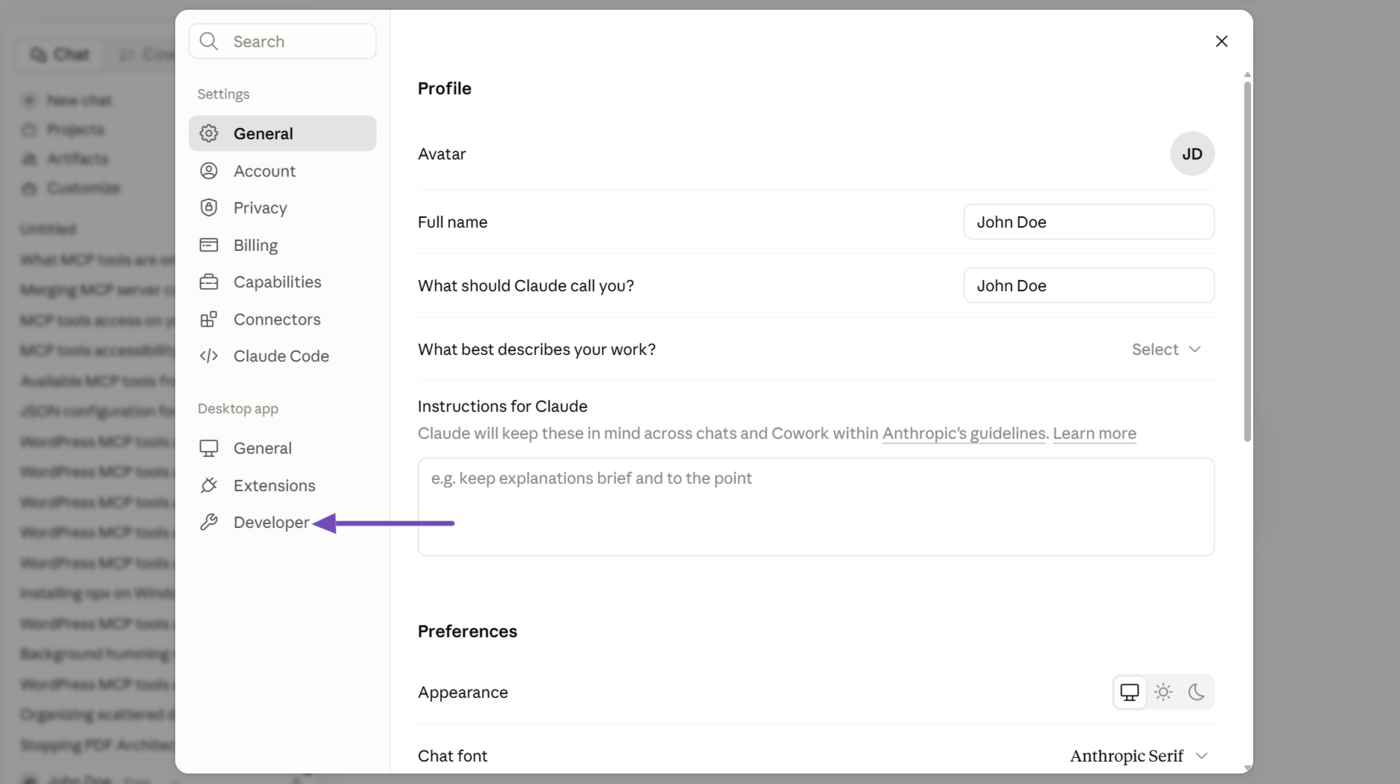Viewport: 1400px width, 784px height.
Task: Open Stopping PDF Architect chat entry
Action: click(97, 745)
